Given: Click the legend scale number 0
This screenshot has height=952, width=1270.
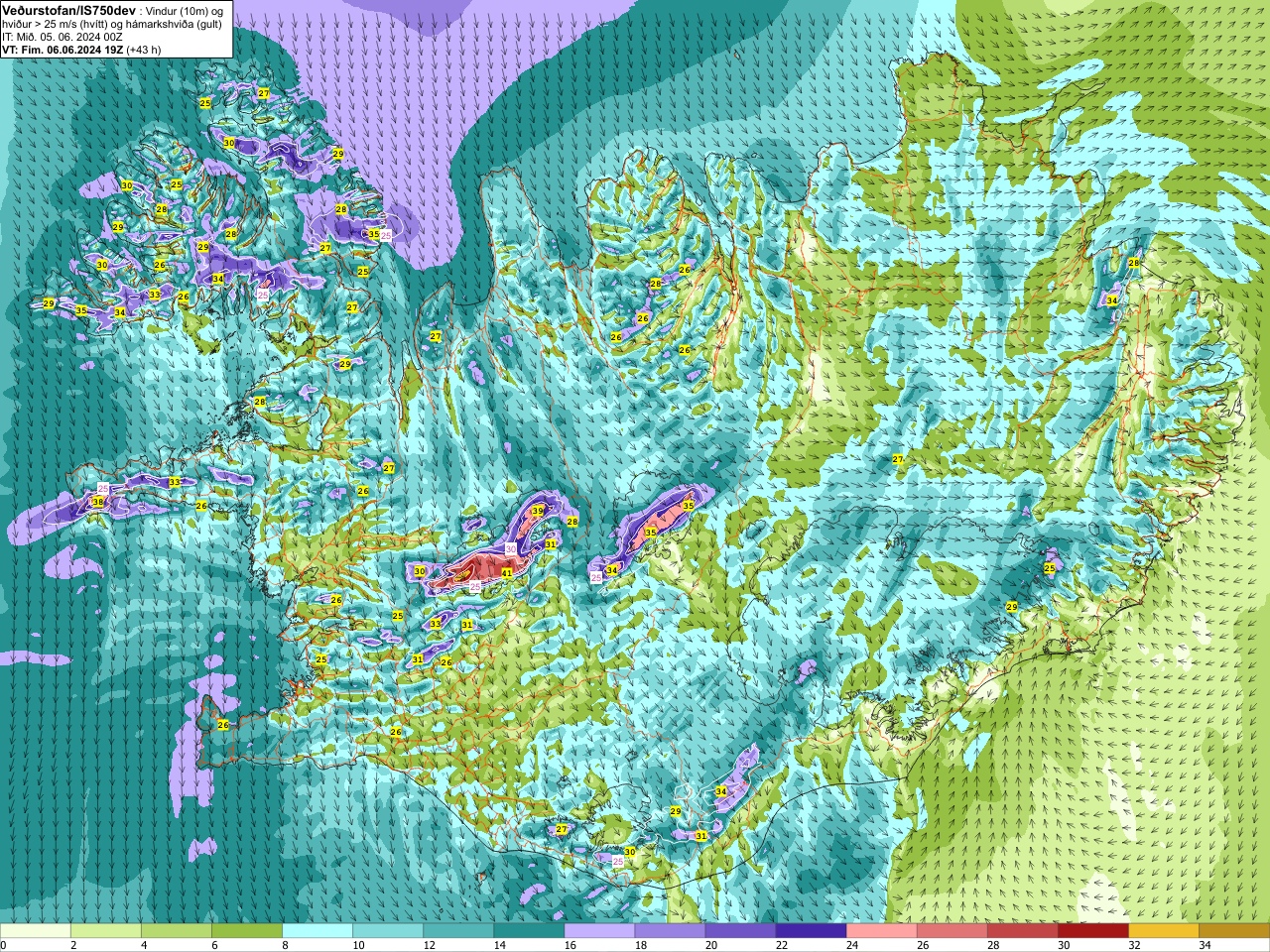Looking at the screenshot, I should 4,945.
